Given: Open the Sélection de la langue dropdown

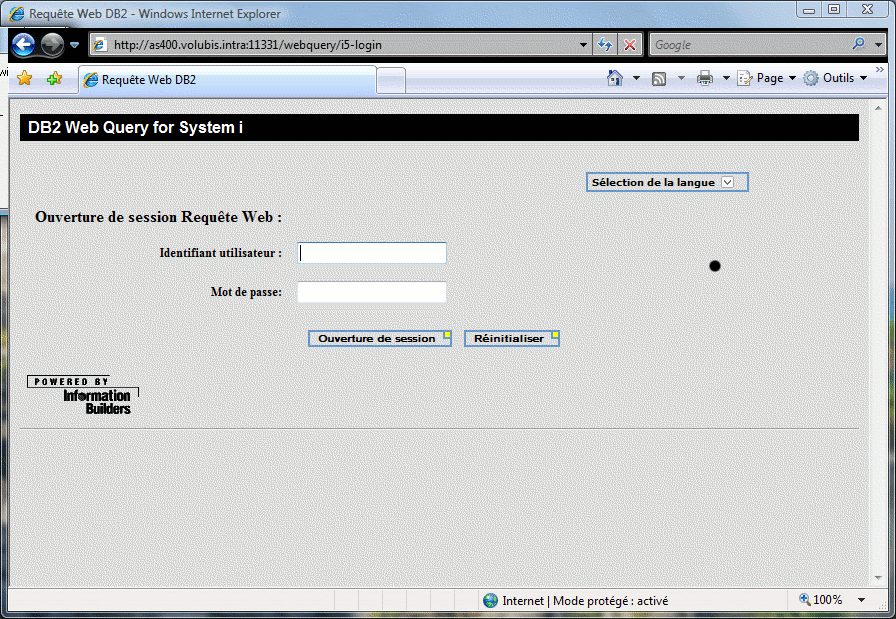Looking at the screenshot, I should coord(667,182).
